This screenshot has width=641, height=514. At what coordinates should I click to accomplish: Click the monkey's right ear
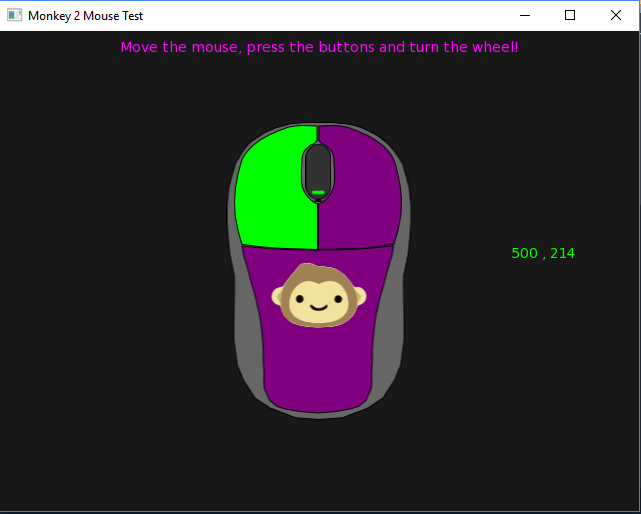tap(359, 296)
